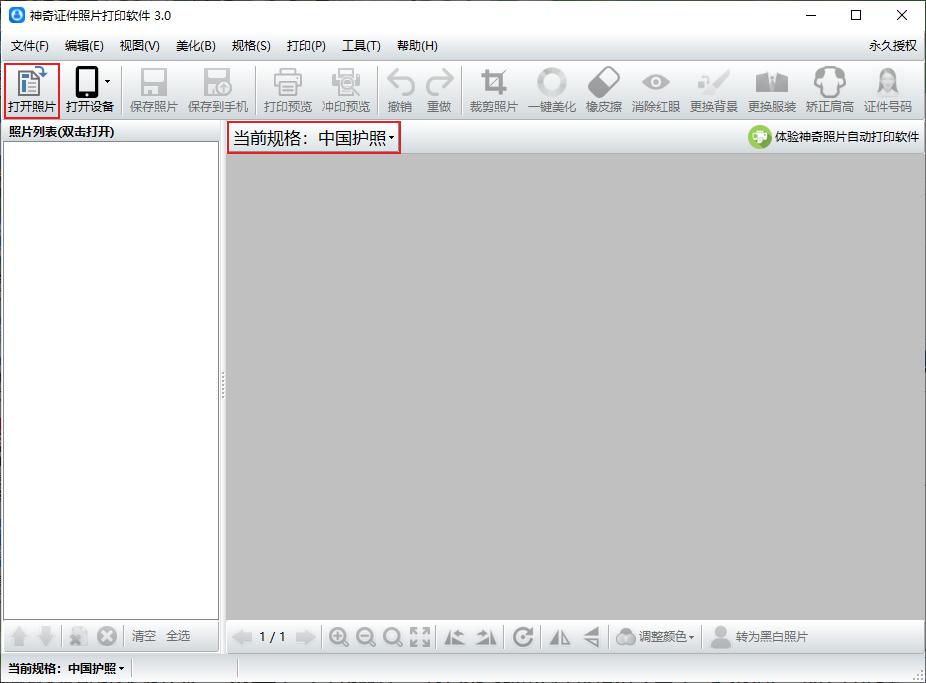Toggle the horizontal flip icon

click(560, 637)
